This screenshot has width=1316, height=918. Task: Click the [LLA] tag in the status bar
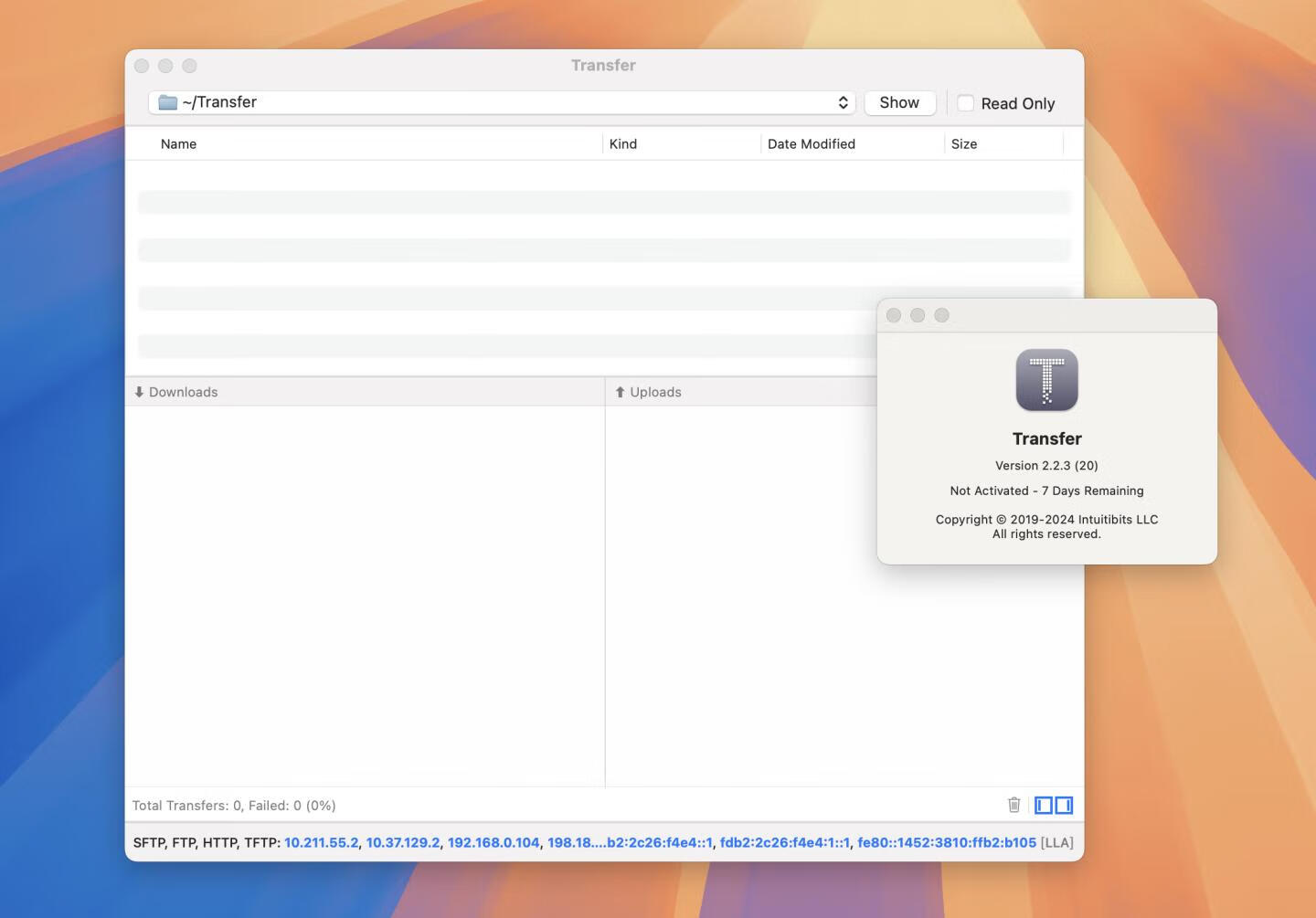1057,842
